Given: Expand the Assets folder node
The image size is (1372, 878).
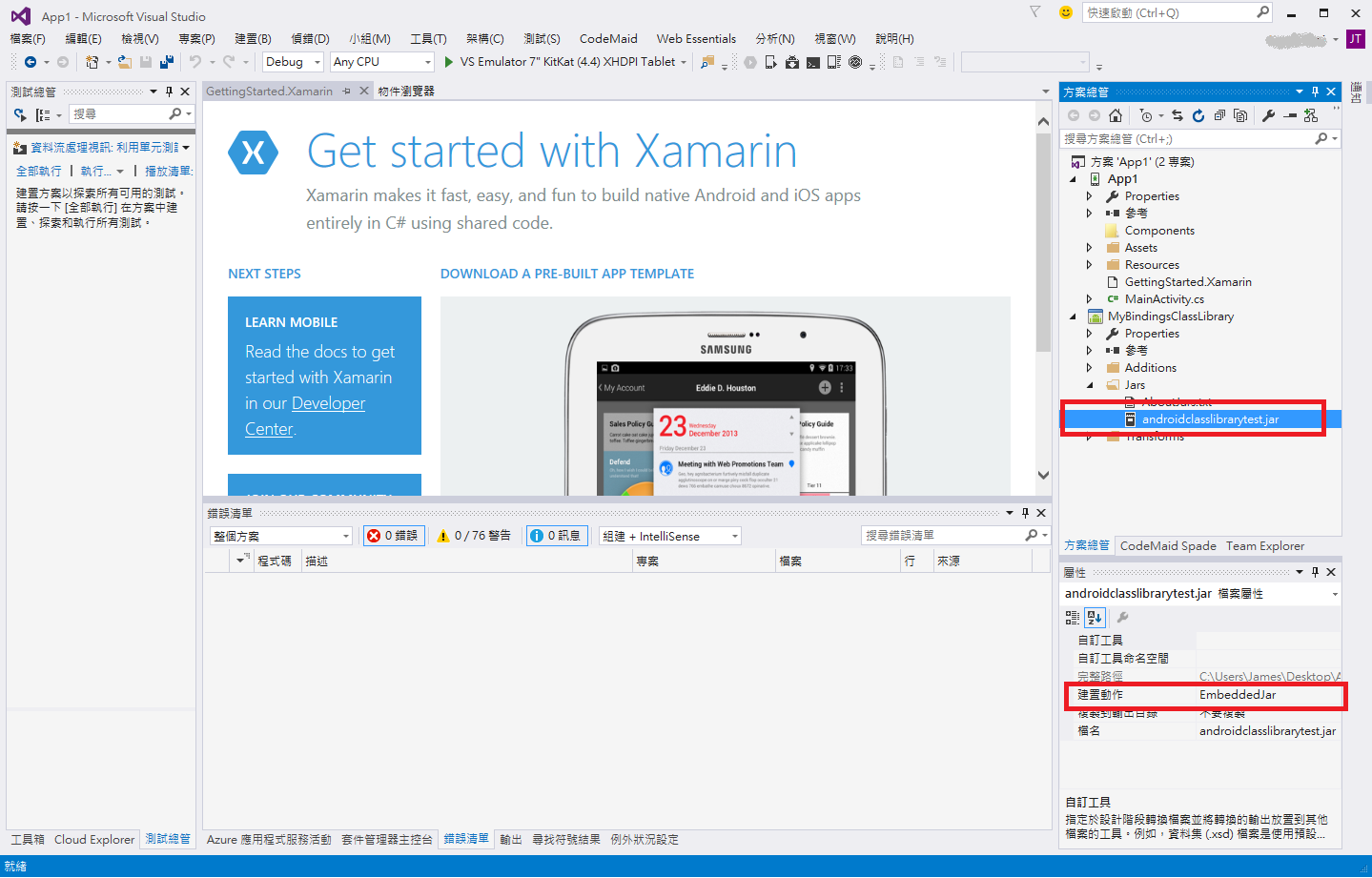Looking at the screenshot, I should (1090, 248).
